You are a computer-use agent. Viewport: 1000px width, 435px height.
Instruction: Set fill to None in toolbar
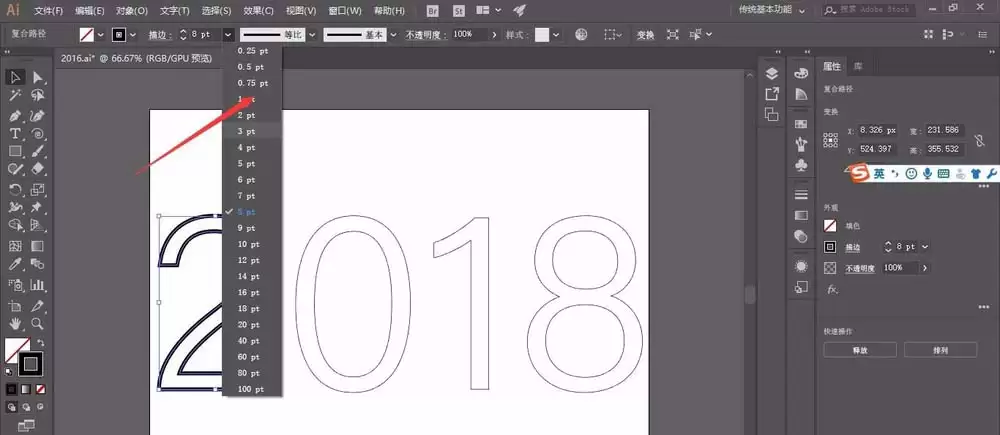pos(41,388)
